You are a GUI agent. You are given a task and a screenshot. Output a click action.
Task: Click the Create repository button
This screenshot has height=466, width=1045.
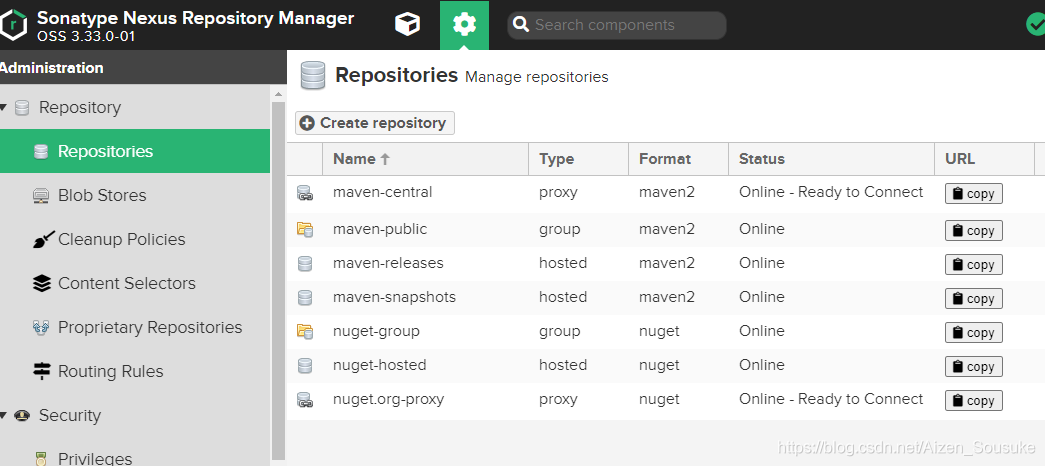coord(374,123)
